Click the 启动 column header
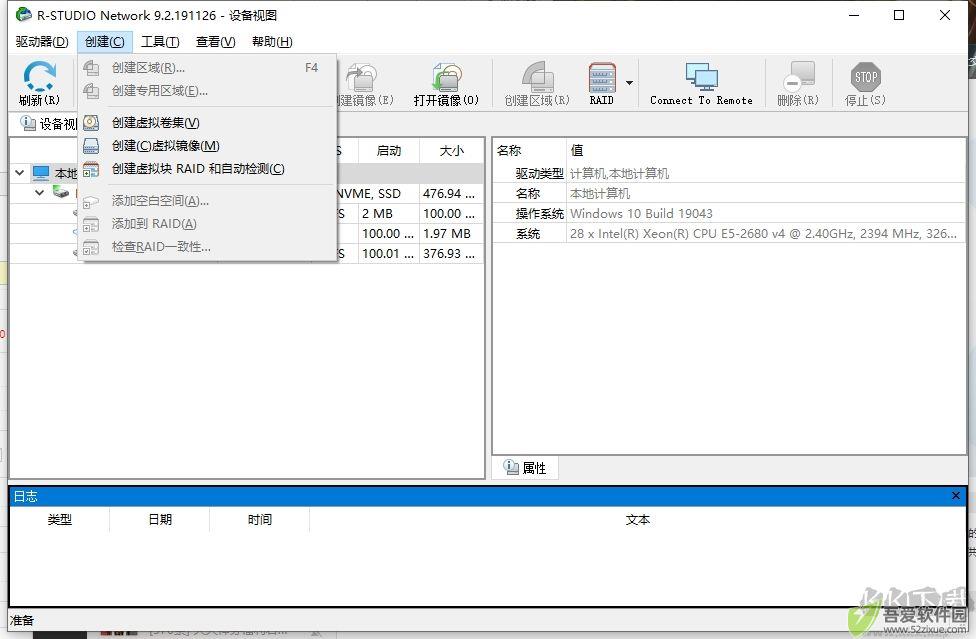The width and height of the screenshot is (976, 639). [x=389, y=151]
